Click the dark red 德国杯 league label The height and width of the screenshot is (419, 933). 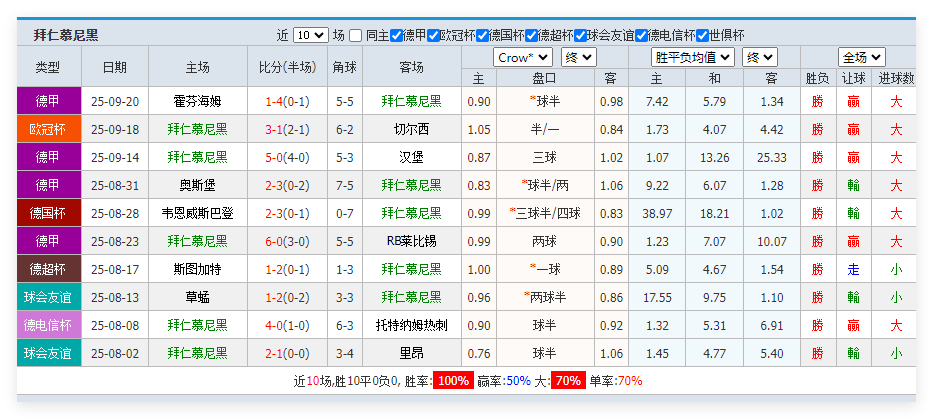[x=48, y=213]
